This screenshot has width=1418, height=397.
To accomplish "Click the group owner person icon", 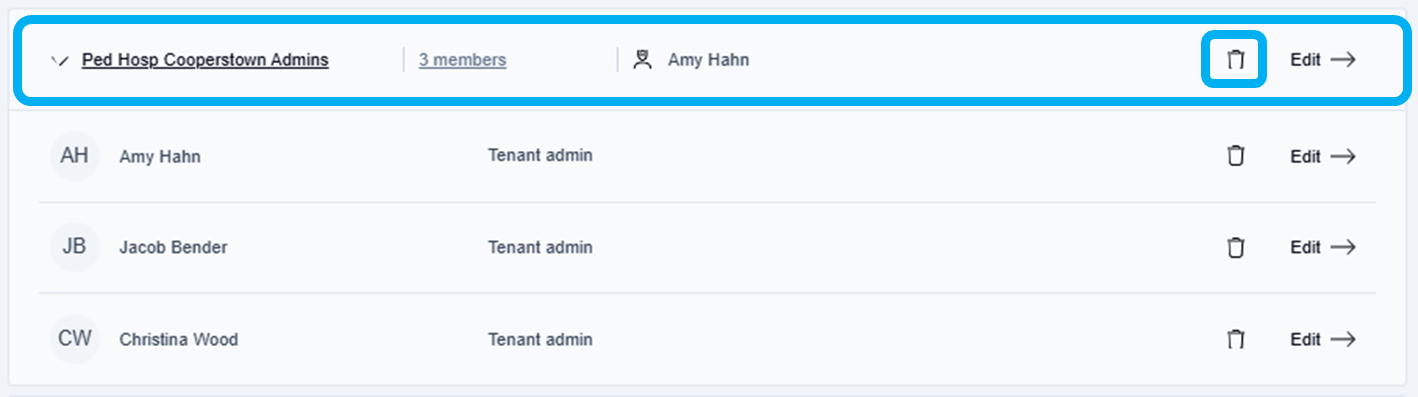I will point(642,60).
